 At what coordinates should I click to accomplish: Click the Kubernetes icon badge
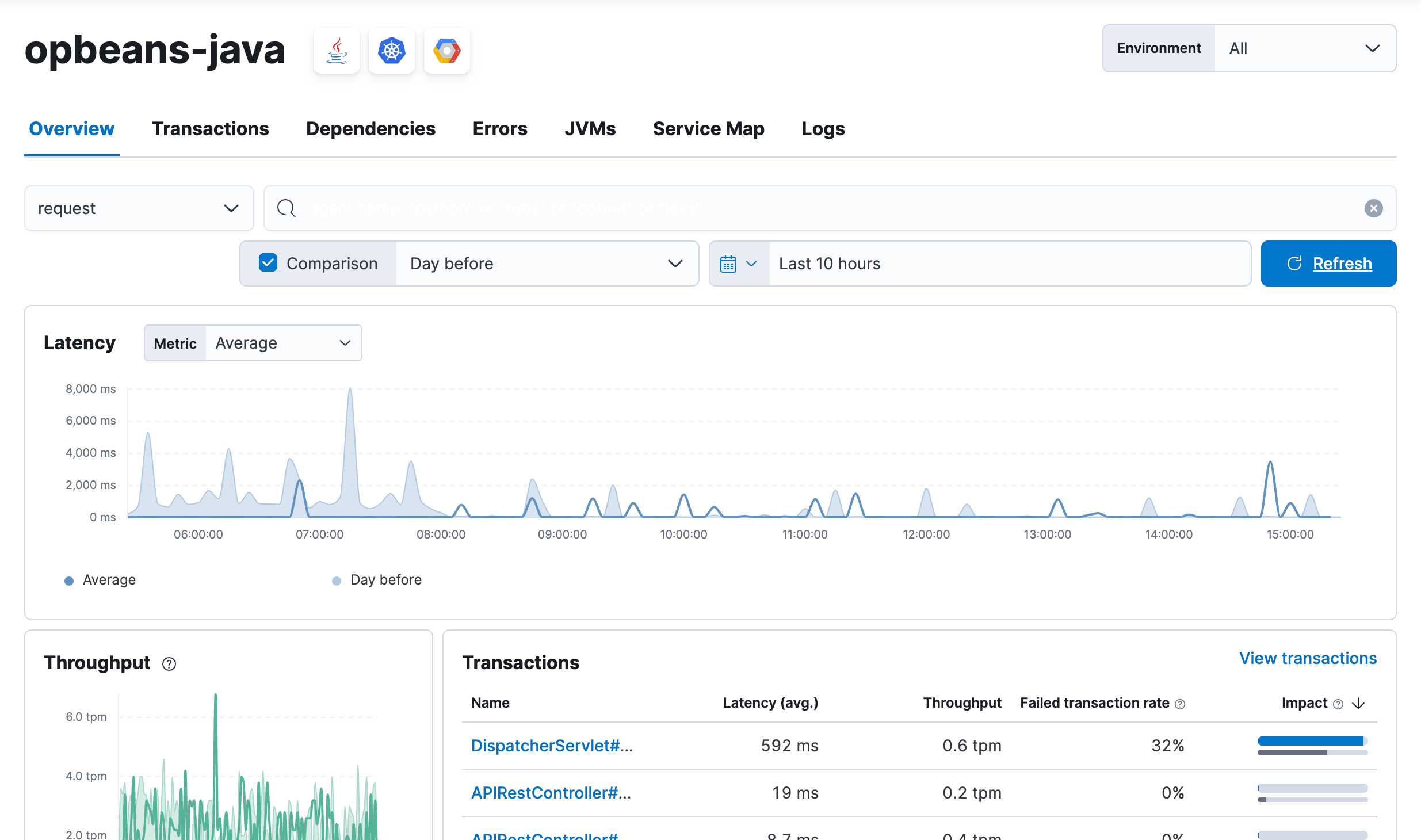[x=392, y=51]
